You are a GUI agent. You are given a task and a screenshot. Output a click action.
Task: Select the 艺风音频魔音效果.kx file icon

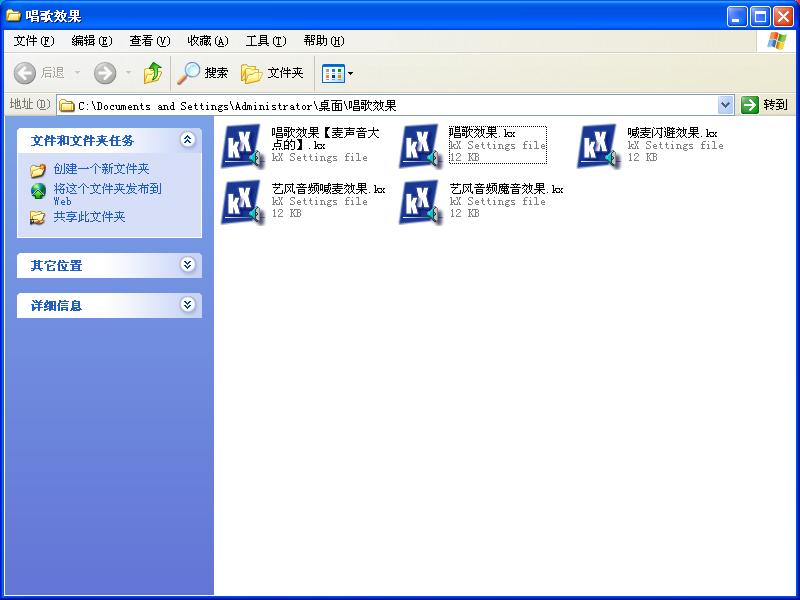(419, 201)
